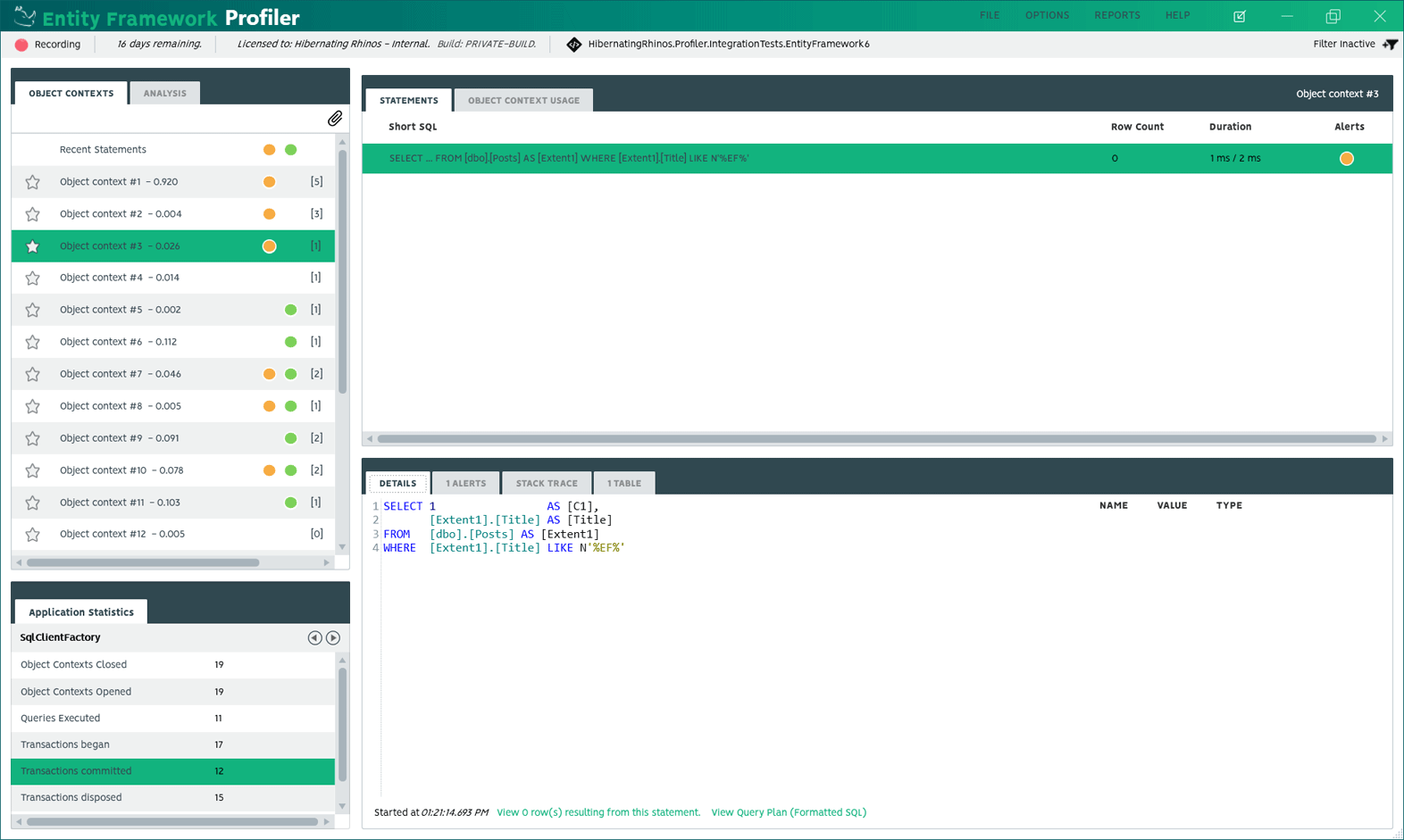
Task: Click green dot on Object context #6
Action: click(x=290, y=342)
